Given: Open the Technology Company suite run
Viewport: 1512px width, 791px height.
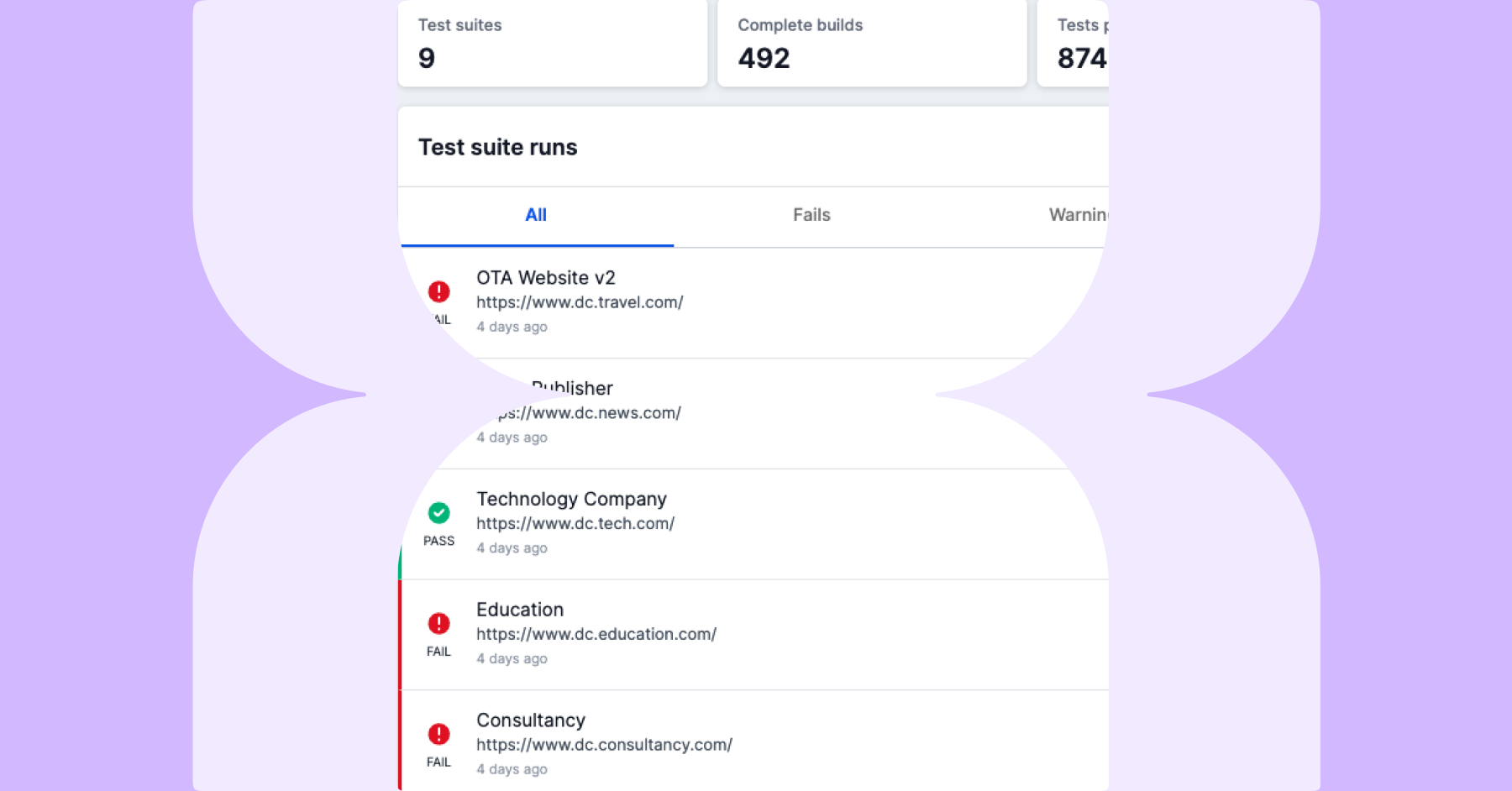Looking at the screenshot, I should tap(571, 500).
